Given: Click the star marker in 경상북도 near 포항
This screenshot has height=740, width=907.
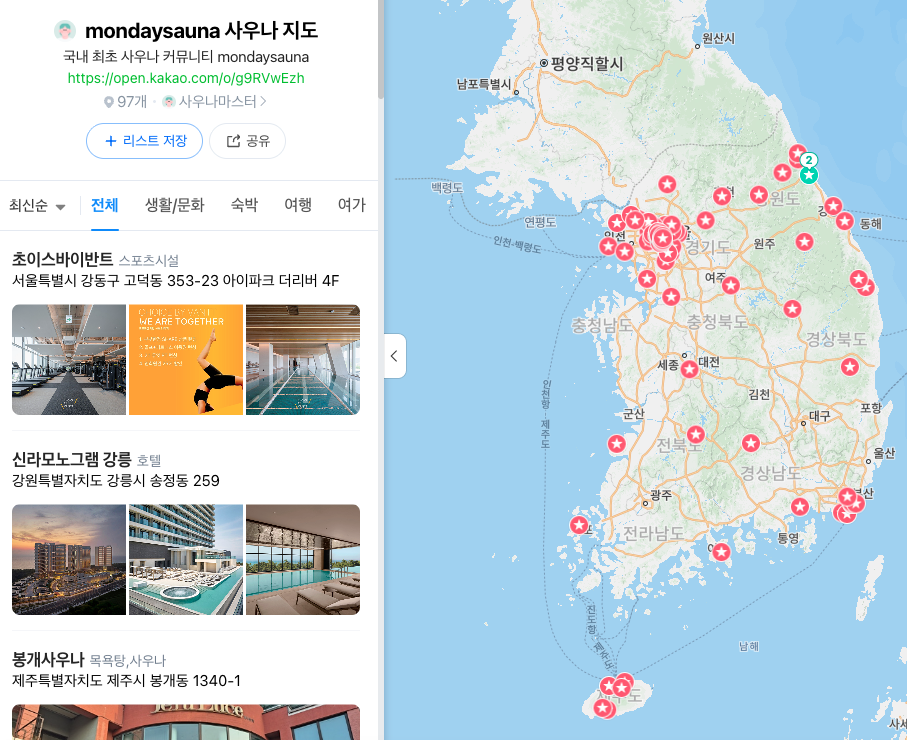Looking at the screenshot, I should (850, 366).
